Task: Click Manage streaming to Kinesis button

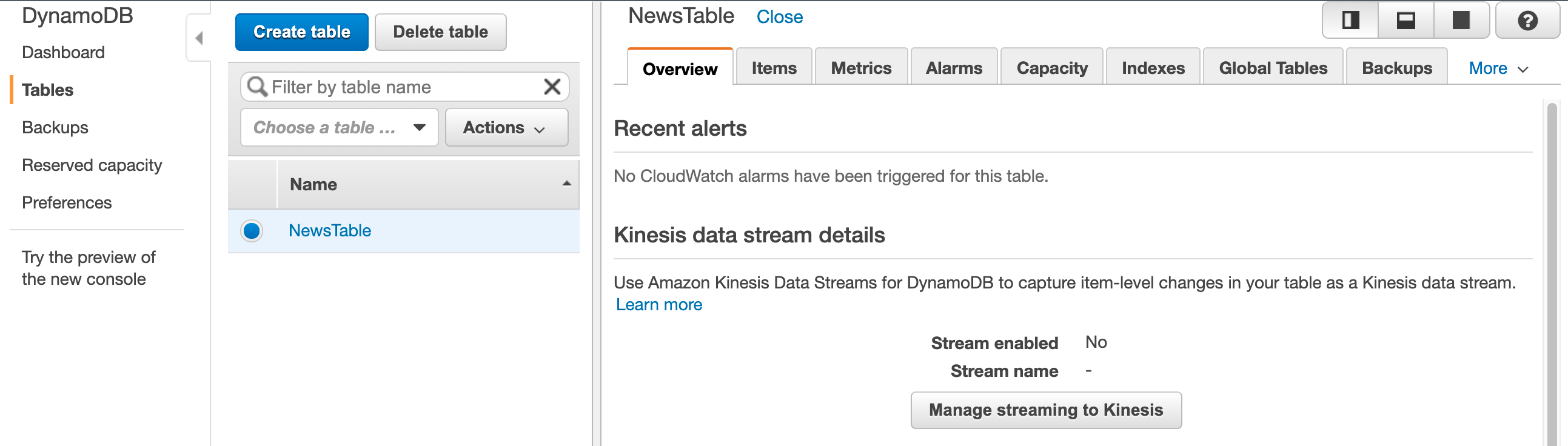Action: (1046, 410)
